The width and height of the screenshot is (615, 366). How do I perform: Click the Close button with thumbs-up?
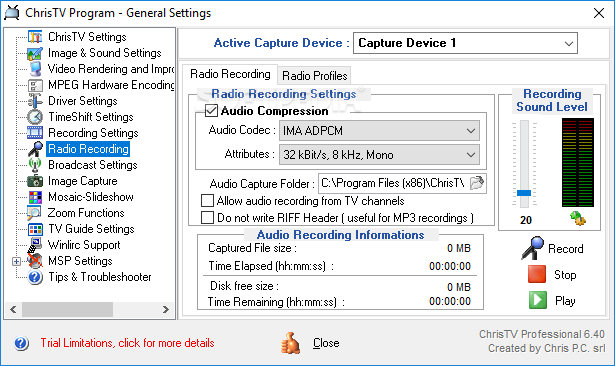pos(310,343)
